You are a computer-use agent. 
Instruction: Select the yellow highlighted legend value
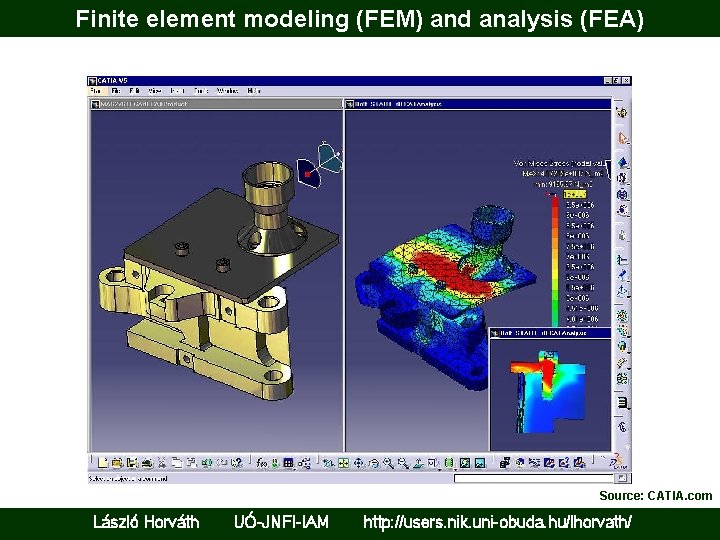574,195
